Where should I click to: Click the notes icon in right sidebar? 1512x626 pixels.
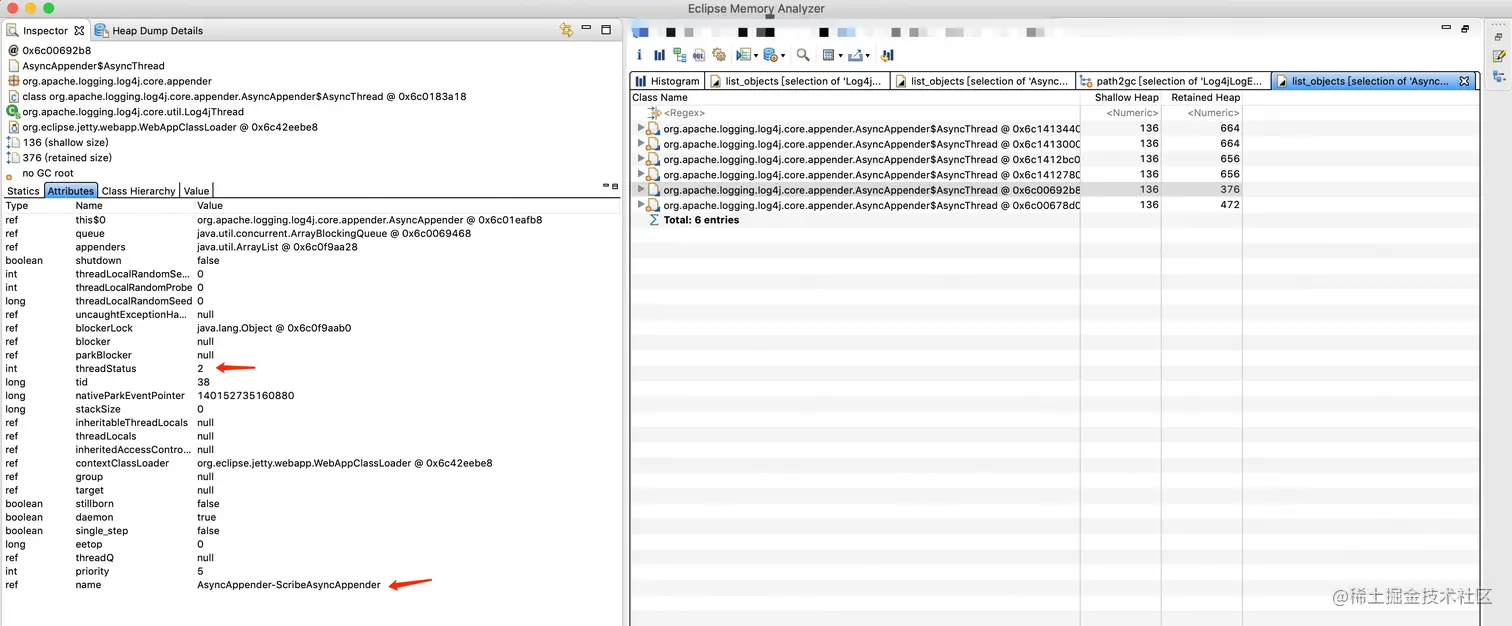[1498, 57]
